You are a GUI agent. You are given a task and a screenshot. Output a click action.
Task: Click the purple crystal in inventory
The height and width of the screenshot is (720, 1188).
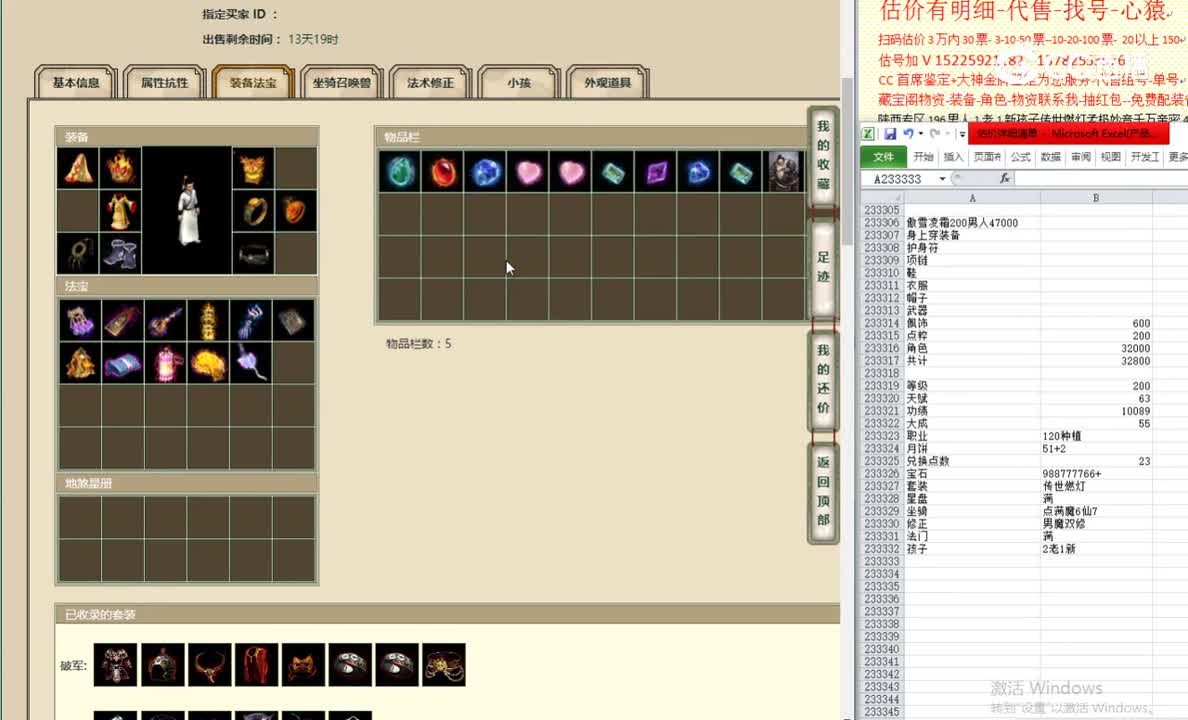click(x=656, y=171)
